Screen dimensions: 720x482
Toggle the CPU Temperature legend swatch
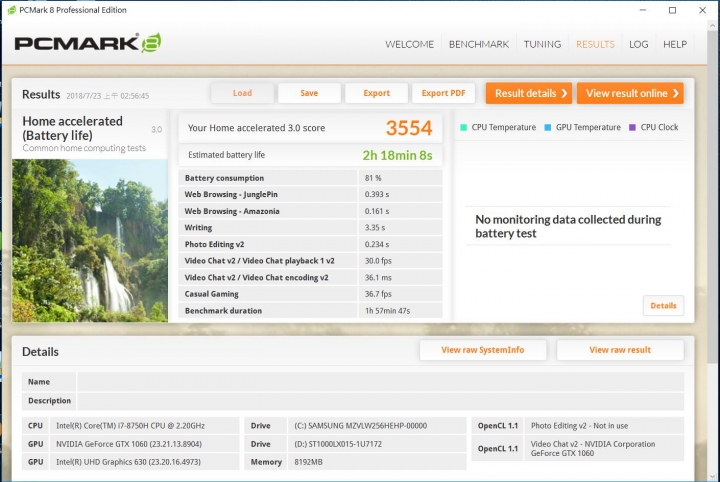(463, 128)
